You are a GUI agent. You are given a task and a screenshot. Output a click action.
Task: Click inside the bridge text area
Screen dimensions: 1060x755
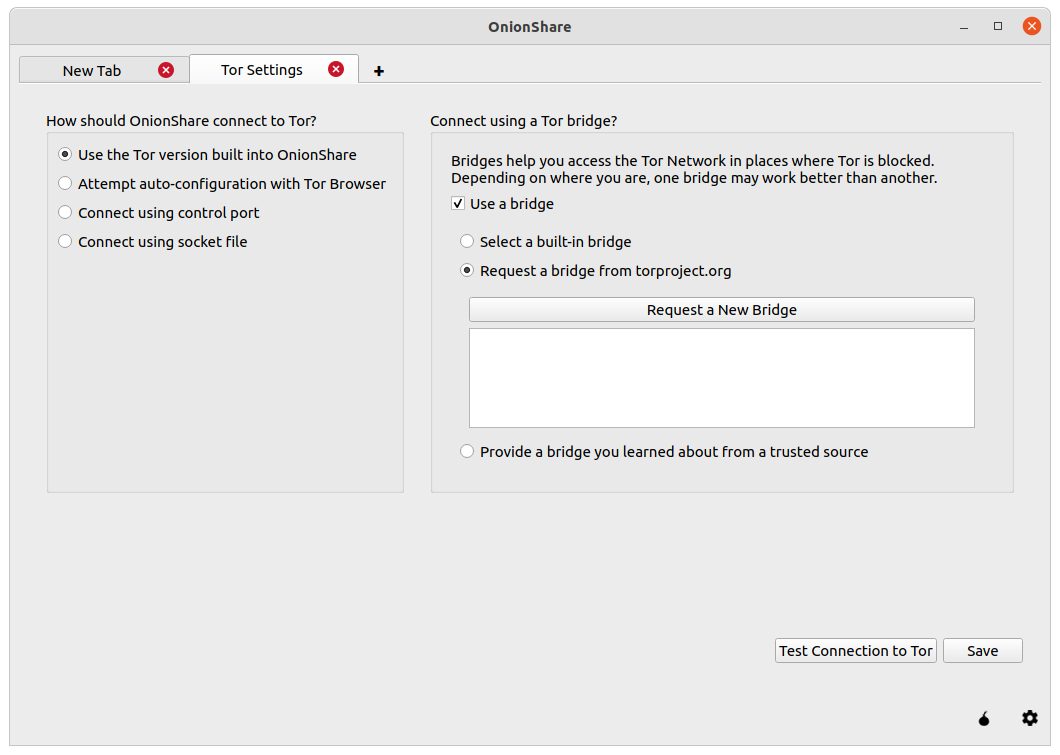(x=721, y=378)
